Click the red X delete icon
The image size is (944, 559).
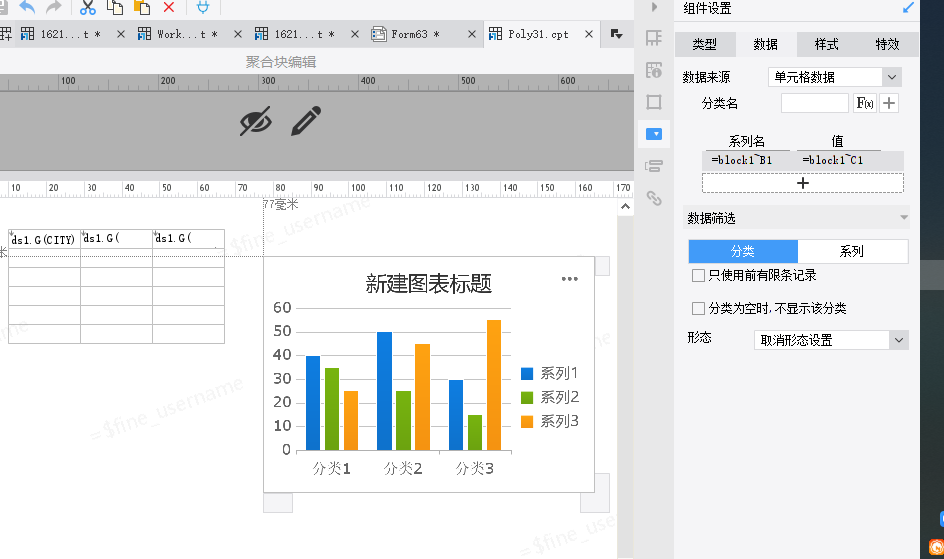click(x=168, y=7)
